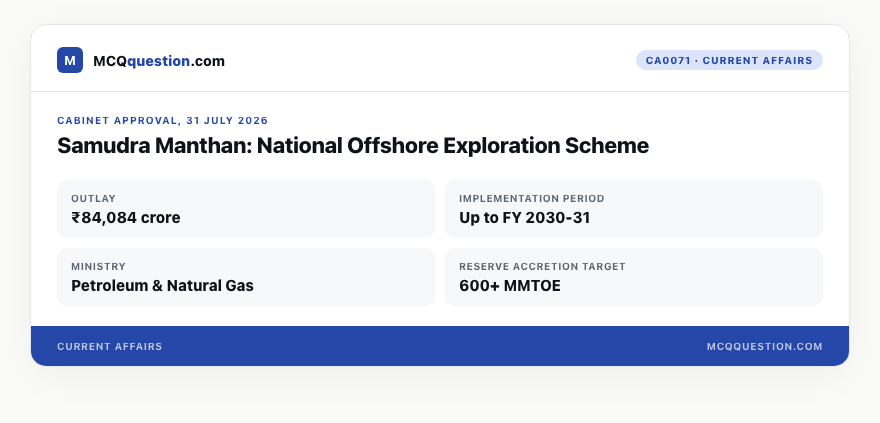Screen dimensions: 880x423
Task: Open the MCQquestion.com site name link
Action: point(159,61)
